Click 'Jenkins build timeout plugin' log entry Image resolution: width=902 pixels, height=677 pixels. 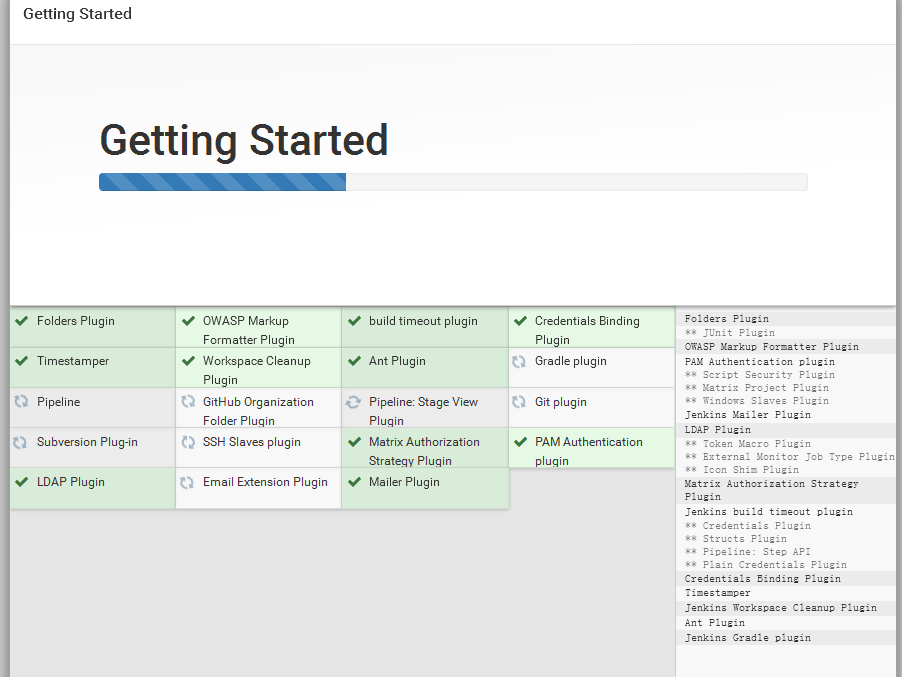click(769, 512)
